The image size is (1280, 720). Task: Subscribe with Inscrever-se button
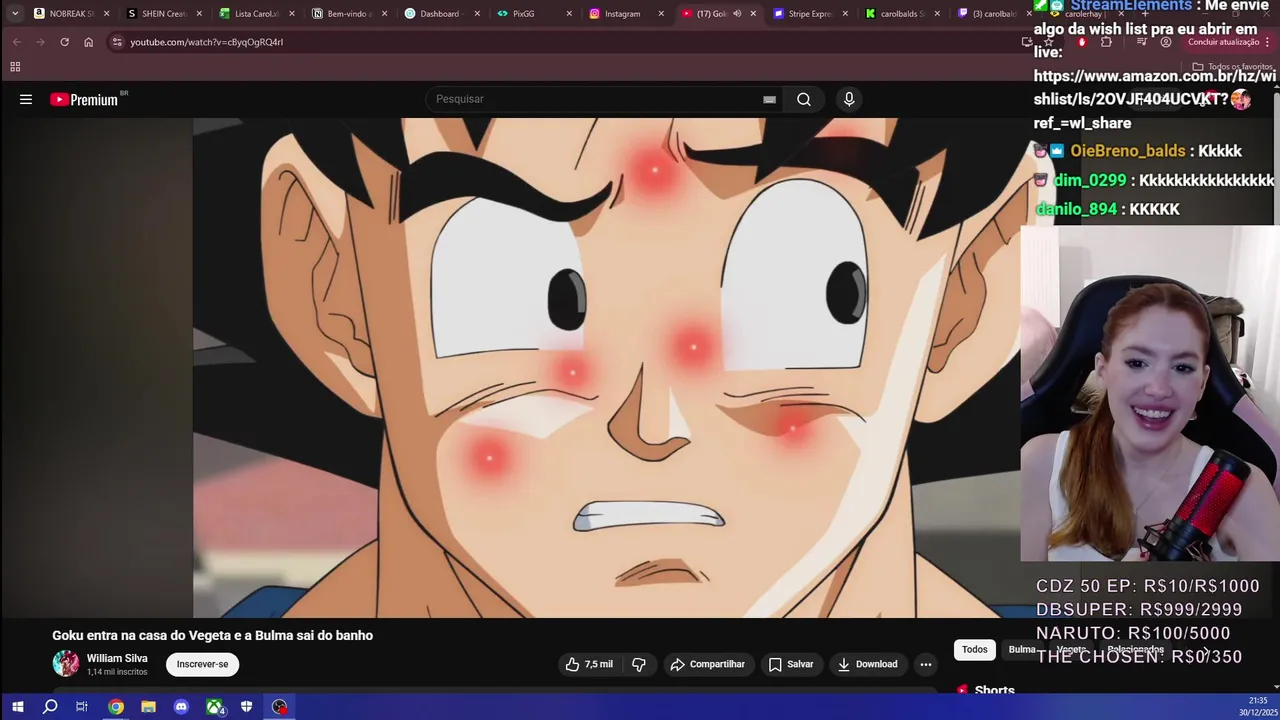click(202, 664)
